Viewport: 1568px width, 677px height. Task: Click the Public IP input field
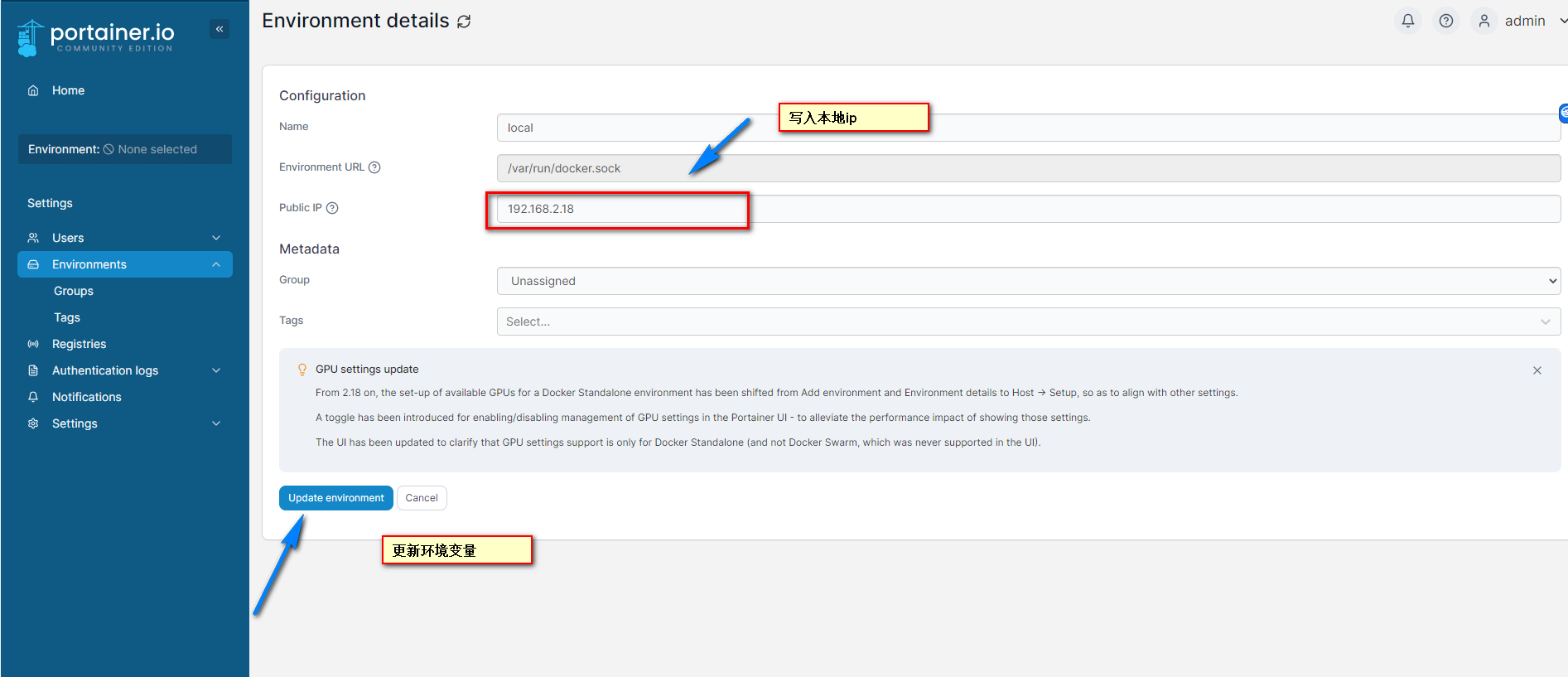(1028, 209)
